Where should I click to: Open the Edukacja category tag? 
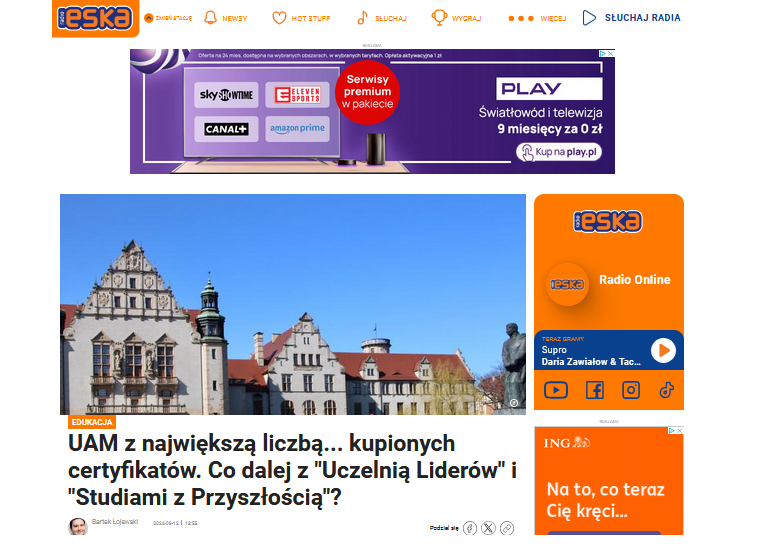(x=92, y=422)
